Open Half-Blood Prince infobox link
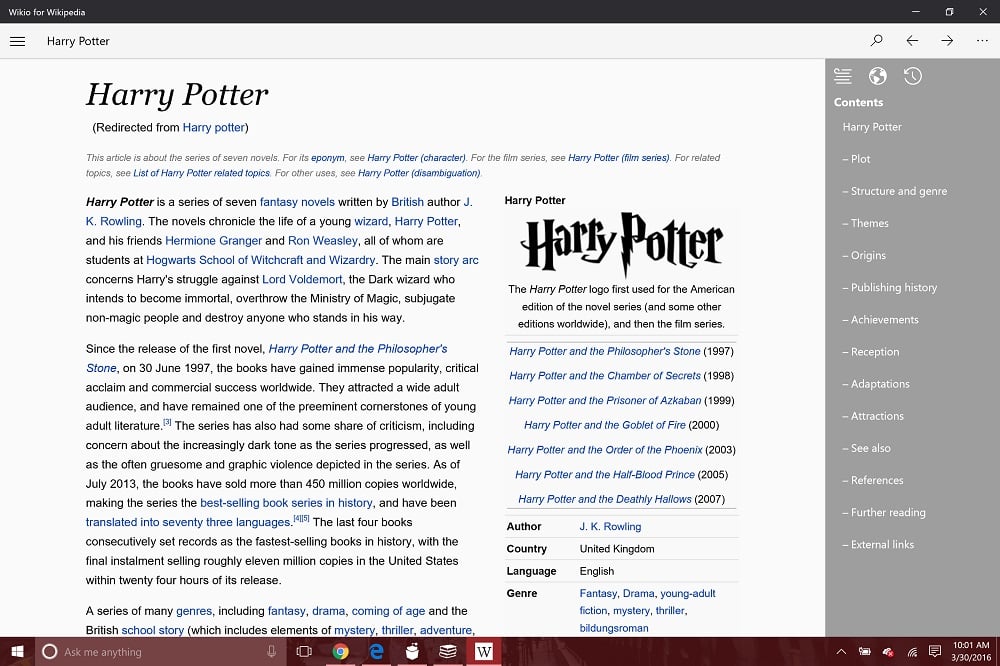Screen dimensions: 1000x666 point(605,475)
